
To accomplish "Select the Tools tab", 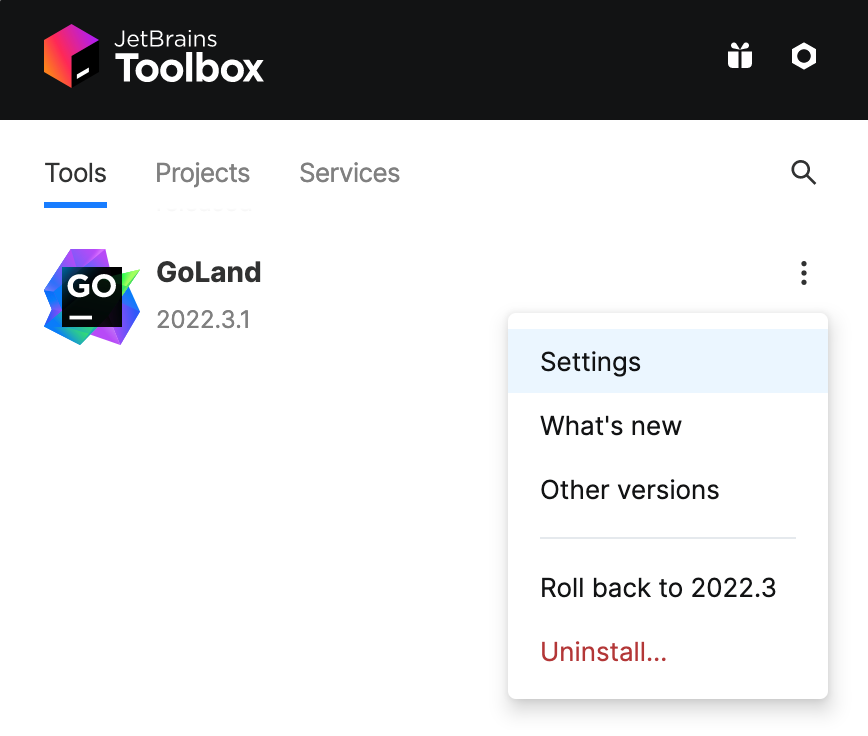I will 75,172.
